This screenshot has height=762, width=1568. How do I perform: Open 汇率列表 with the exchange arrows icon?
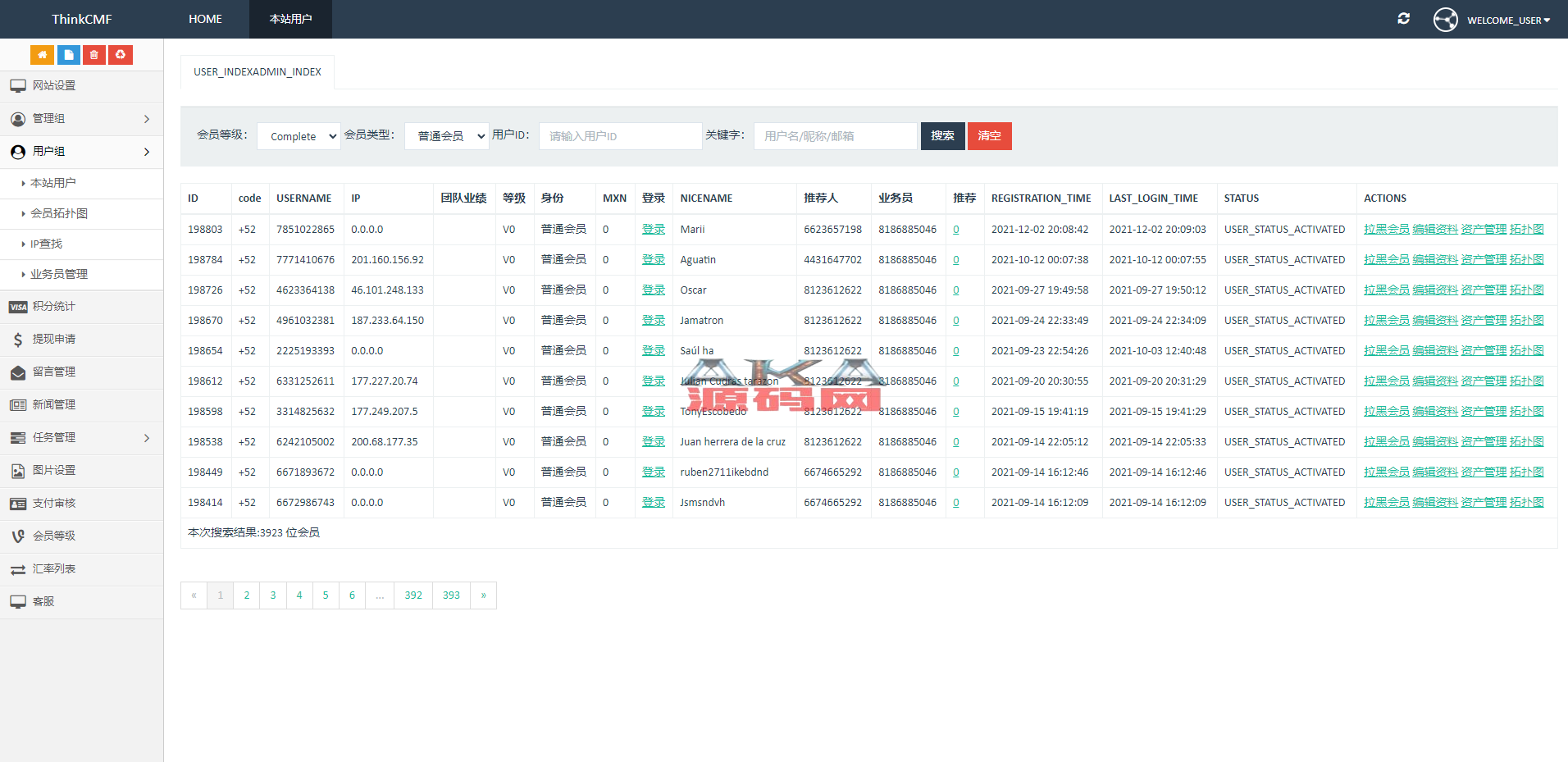click(54, 569)
